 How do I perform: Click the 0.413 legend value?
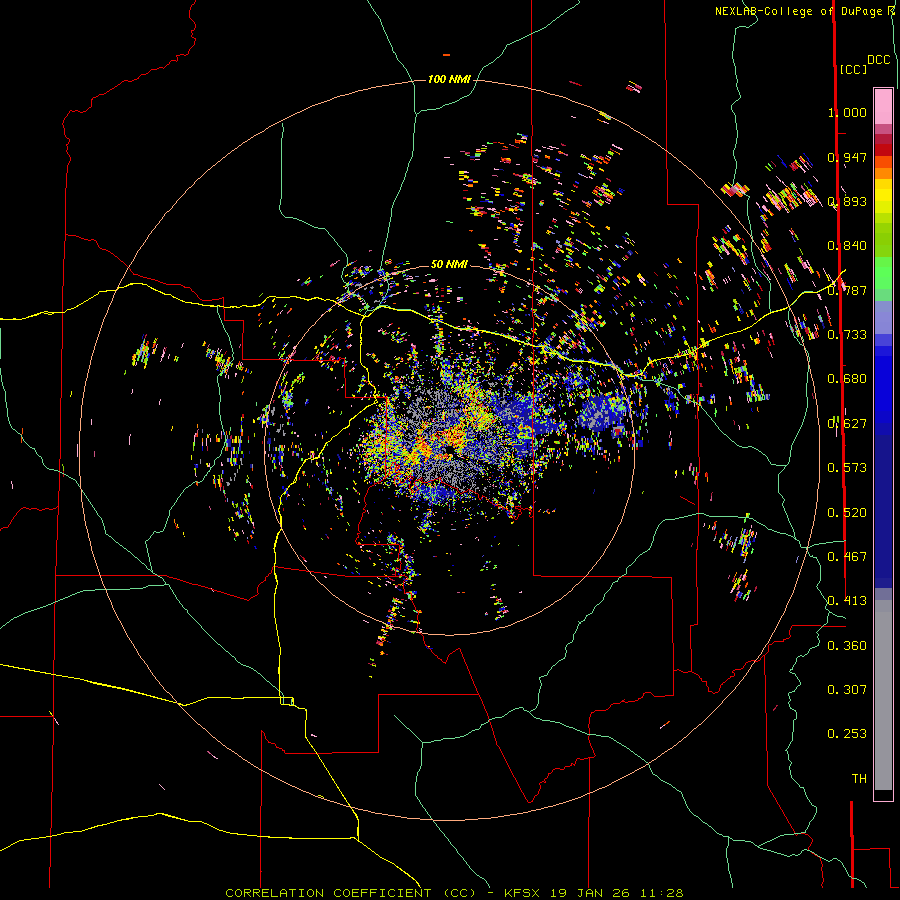click(847, 601)
